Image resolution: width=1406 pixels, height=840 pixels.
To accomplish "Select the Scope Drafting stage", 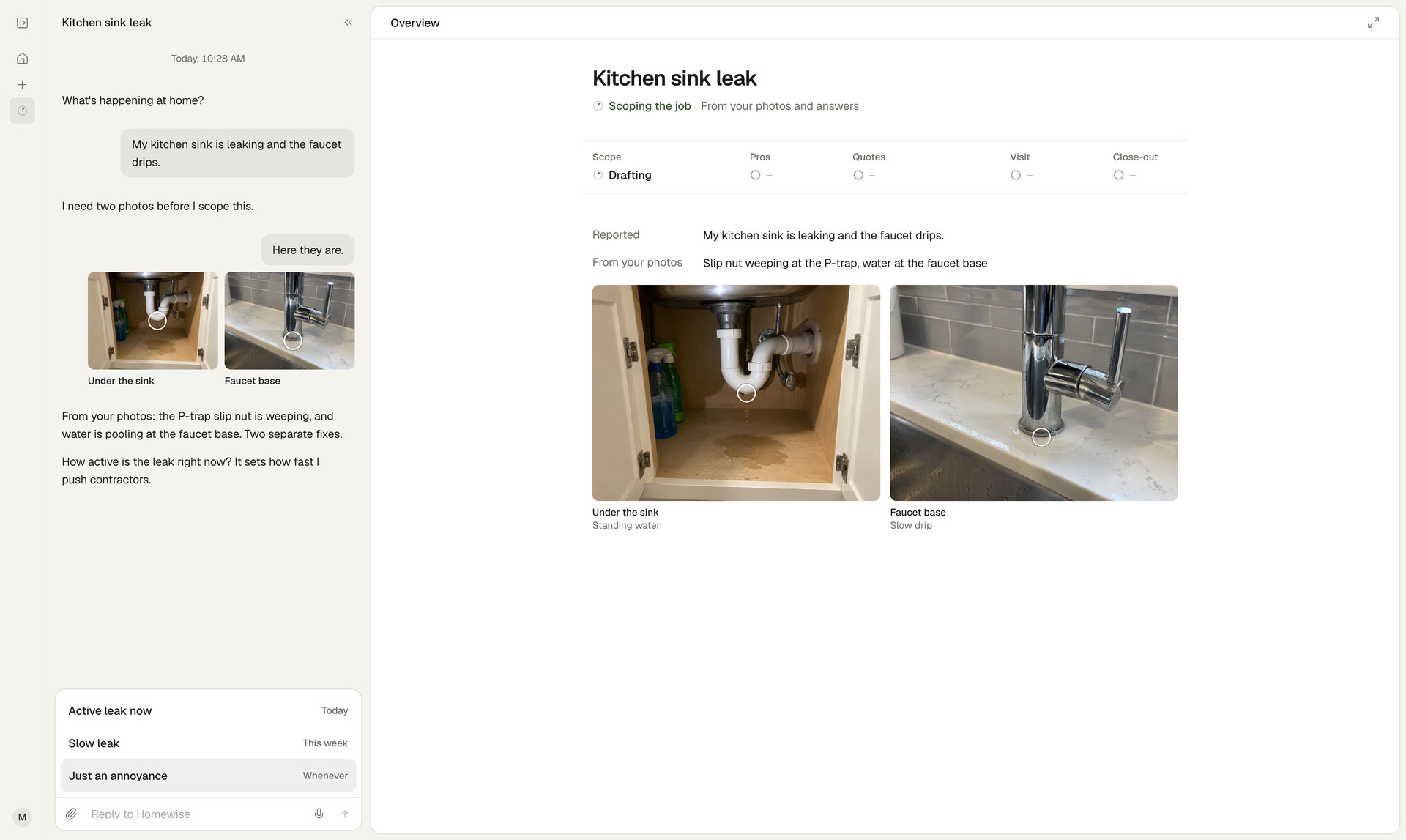I will click(622, 167).
